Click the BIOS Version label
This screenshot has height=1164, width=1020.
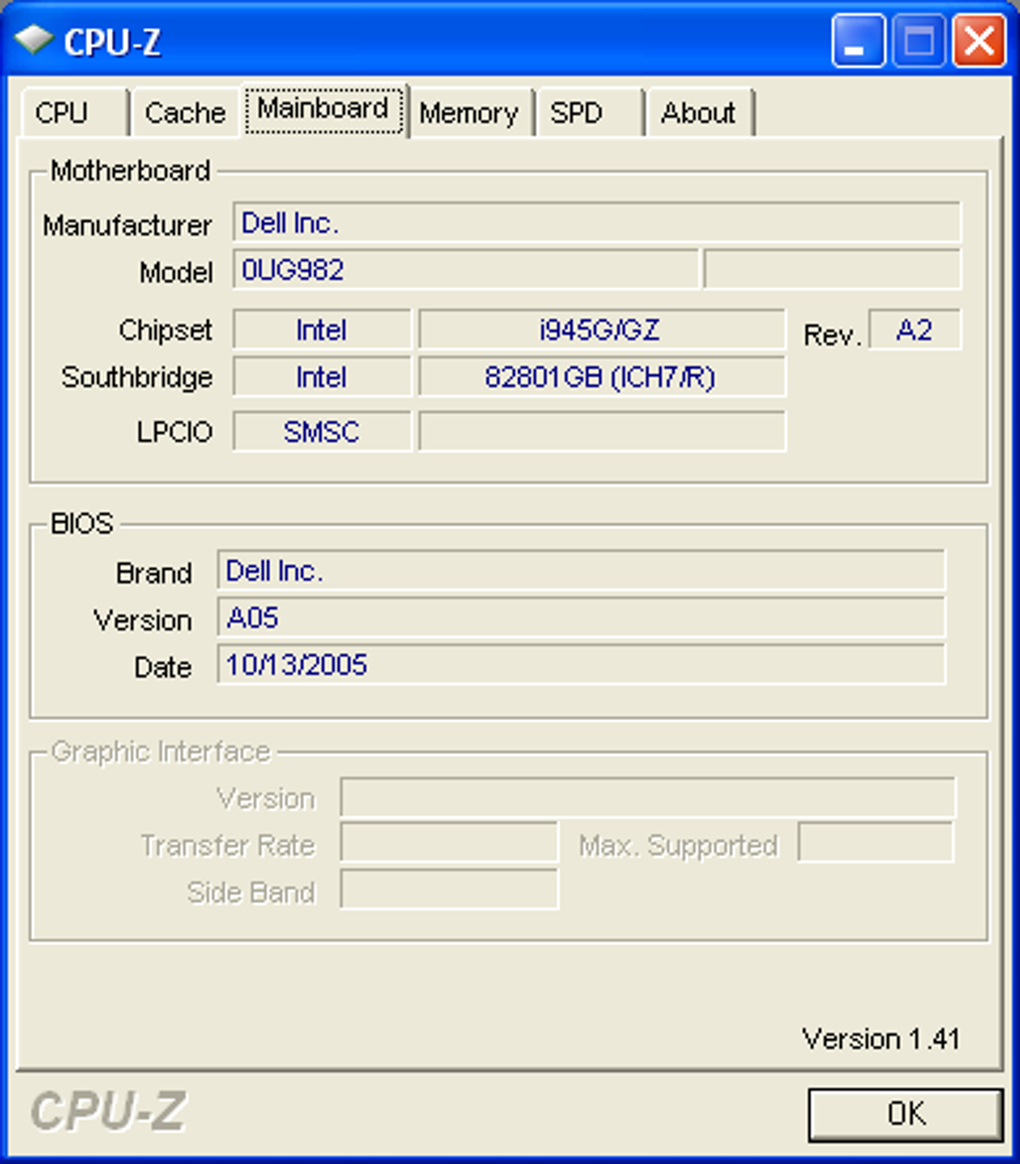pos(143,620)
